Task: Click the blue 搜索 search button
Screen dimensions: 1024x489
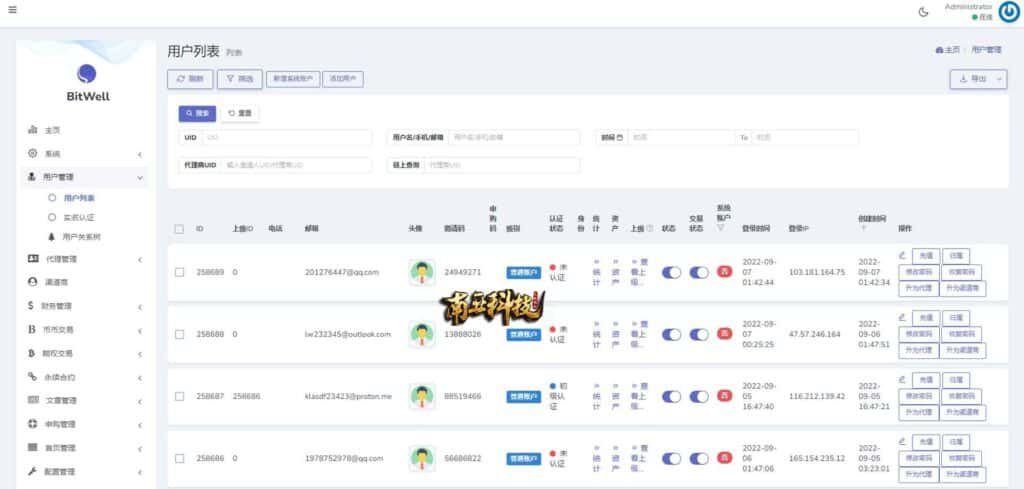Action: pos(197,114)
